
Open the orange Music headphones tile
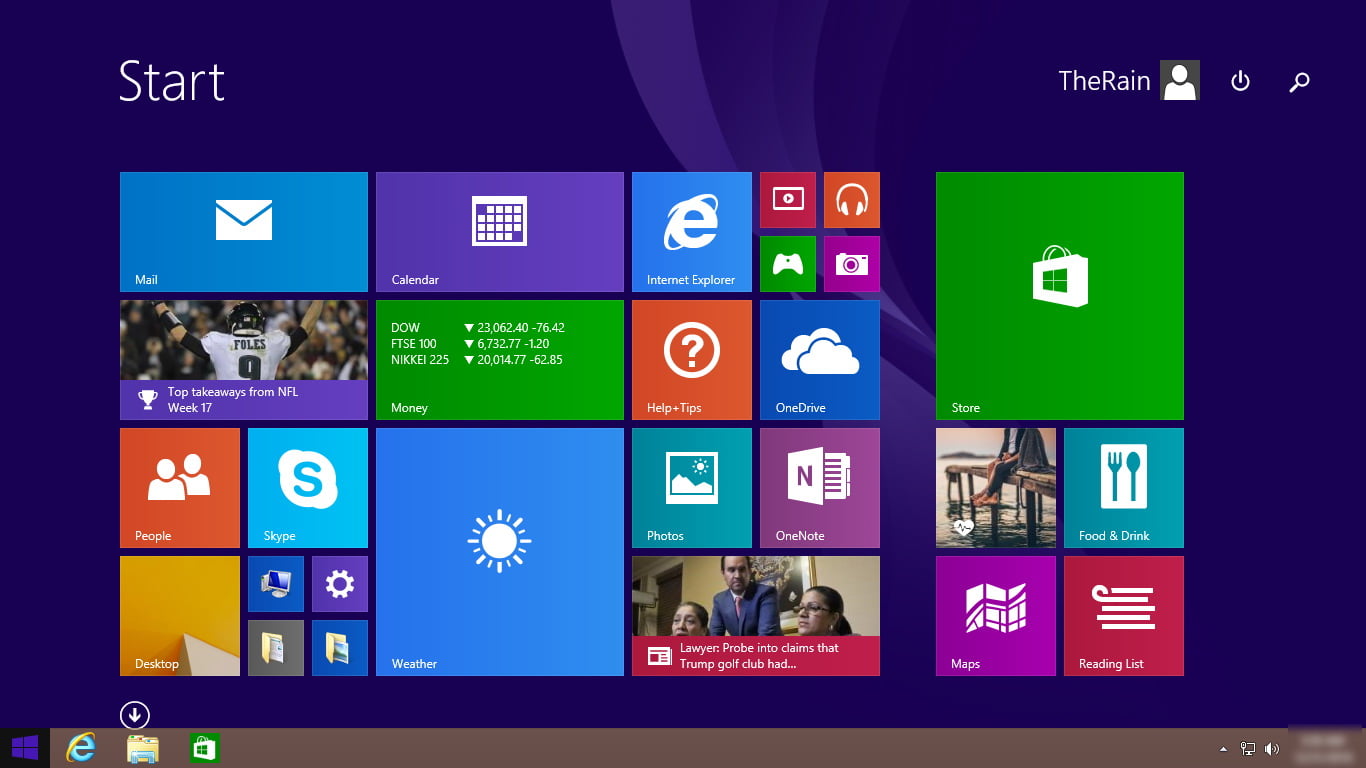852,200
